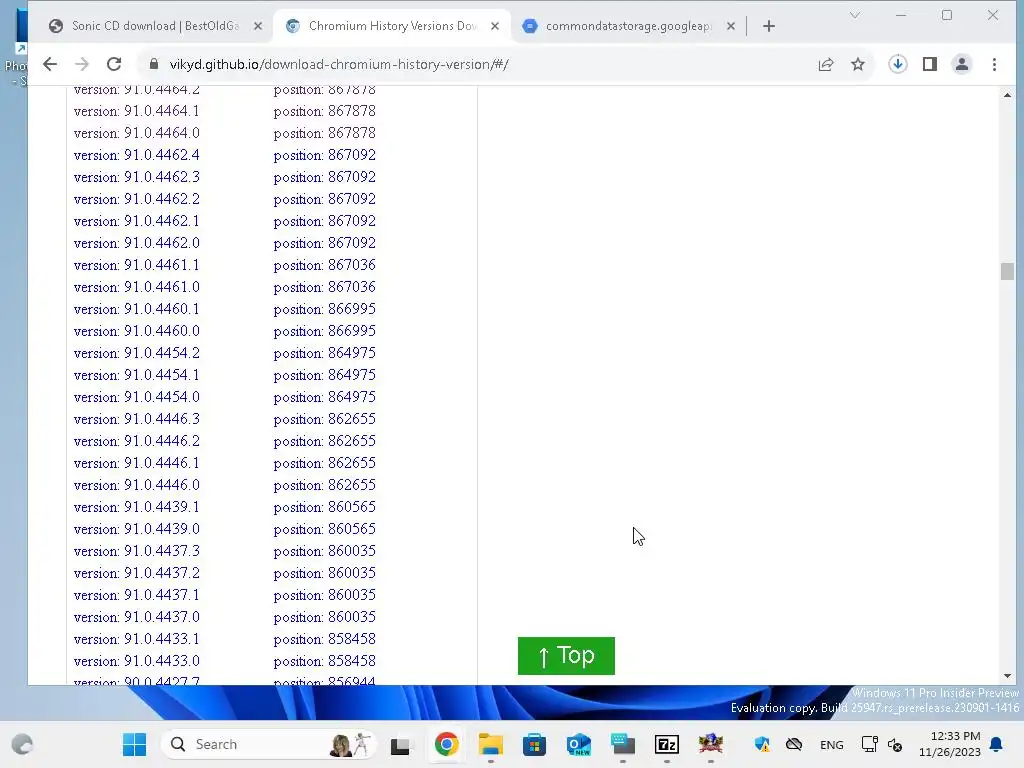The image size is (1024, 768).
Task: Switch to Sonic CD download tab
Action: click(156, 26)
